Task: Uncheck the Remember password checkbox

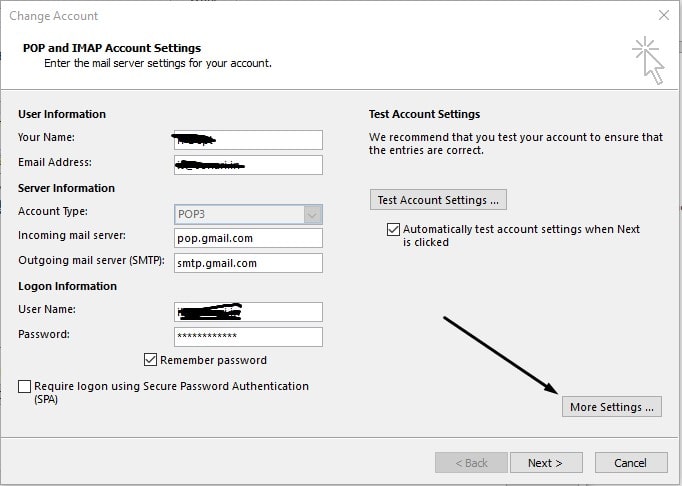Action: pos(151,360)
